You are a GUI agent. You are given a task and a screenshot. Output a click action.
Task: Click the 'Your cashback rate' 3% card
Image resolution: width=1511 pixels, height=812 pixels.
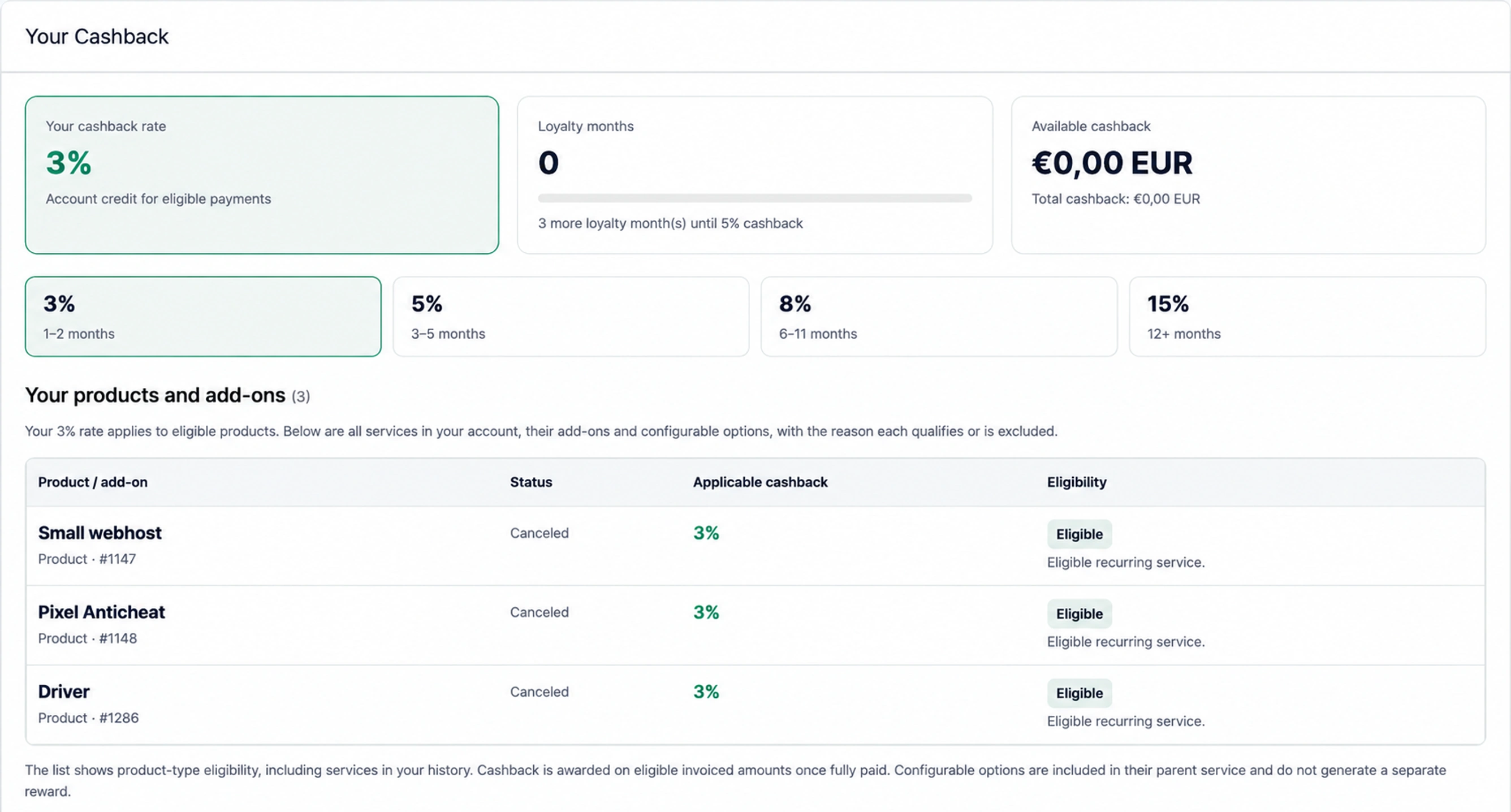(262, 175)
